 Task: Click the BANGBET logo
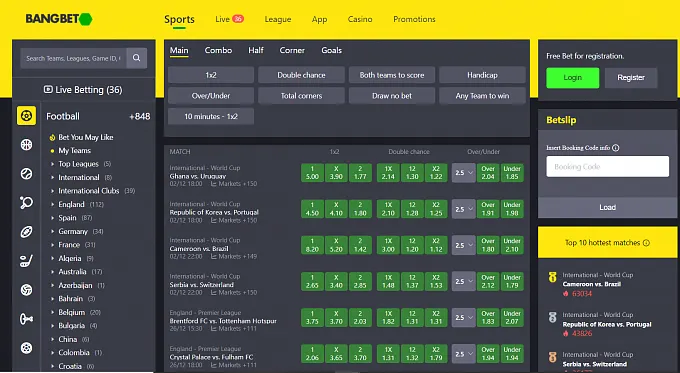pos(59,19)
